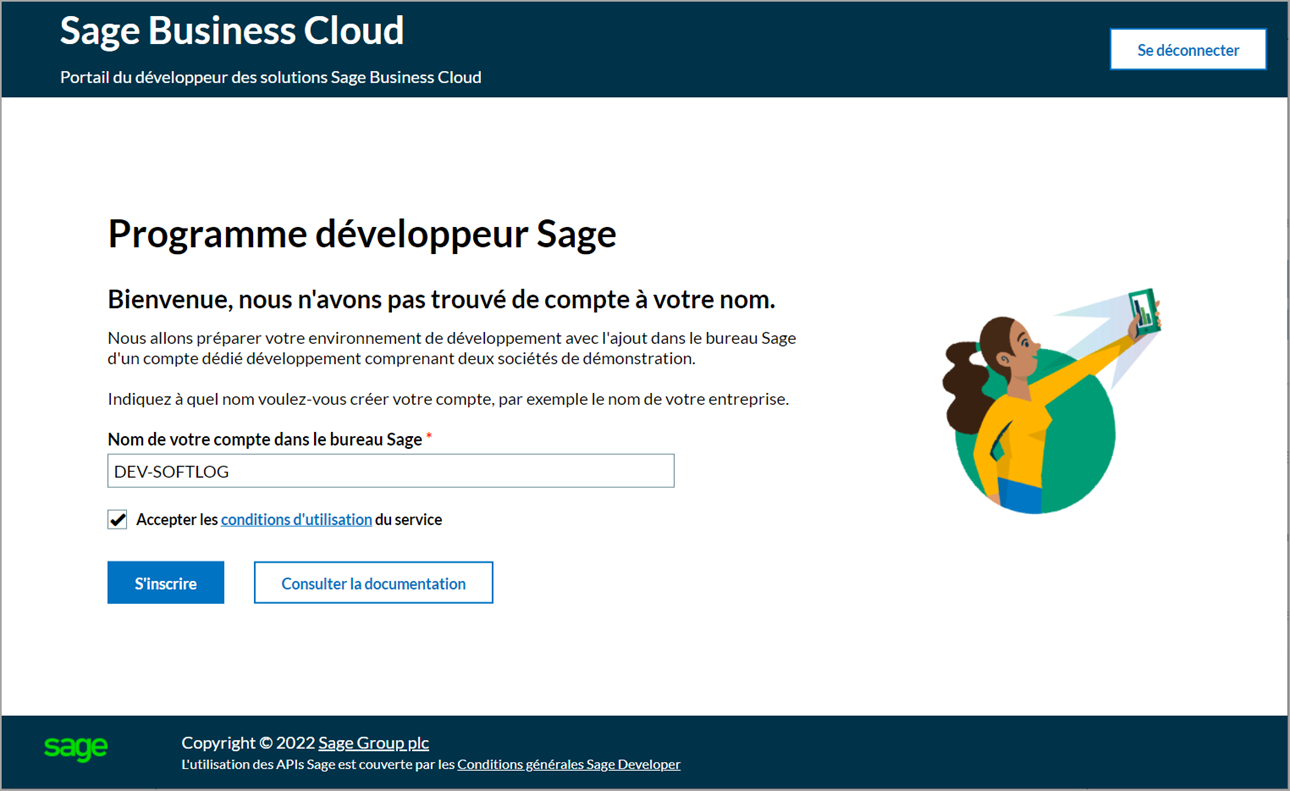Follow the Sage Group plc link

373,743
